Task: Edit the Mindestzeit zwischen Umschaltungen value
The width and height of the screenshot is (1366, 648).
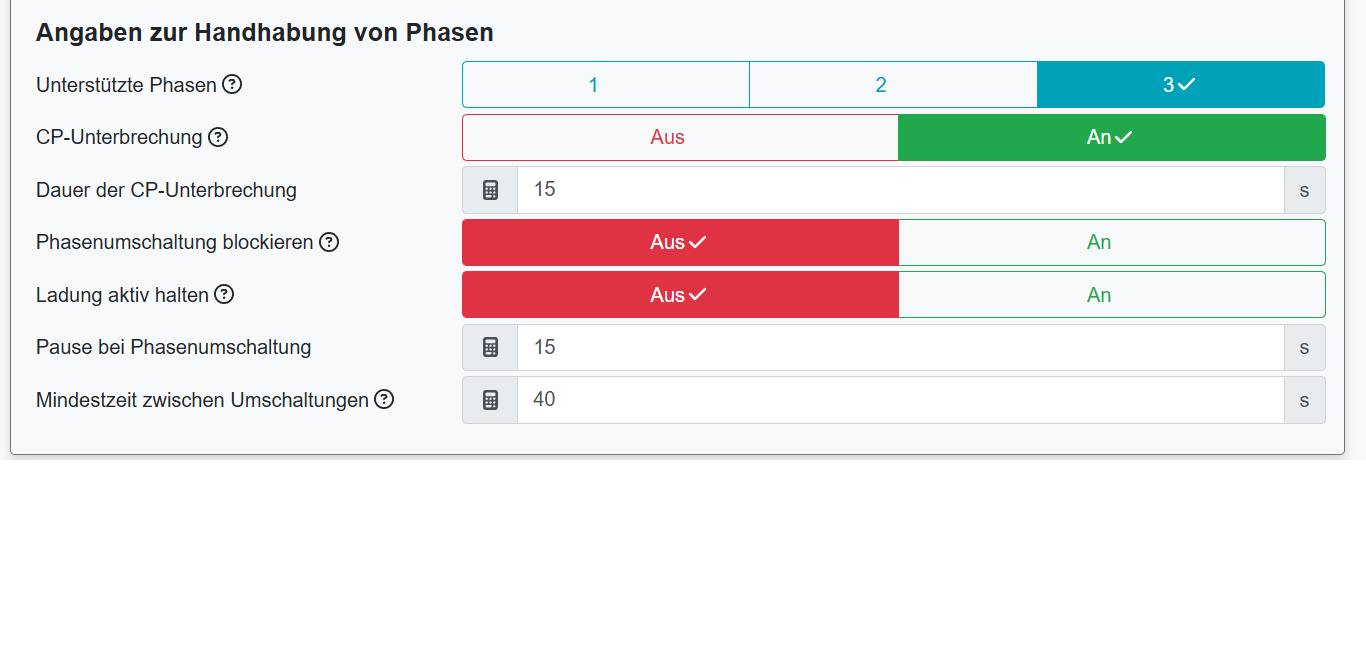Action: (x=900, y=400)
